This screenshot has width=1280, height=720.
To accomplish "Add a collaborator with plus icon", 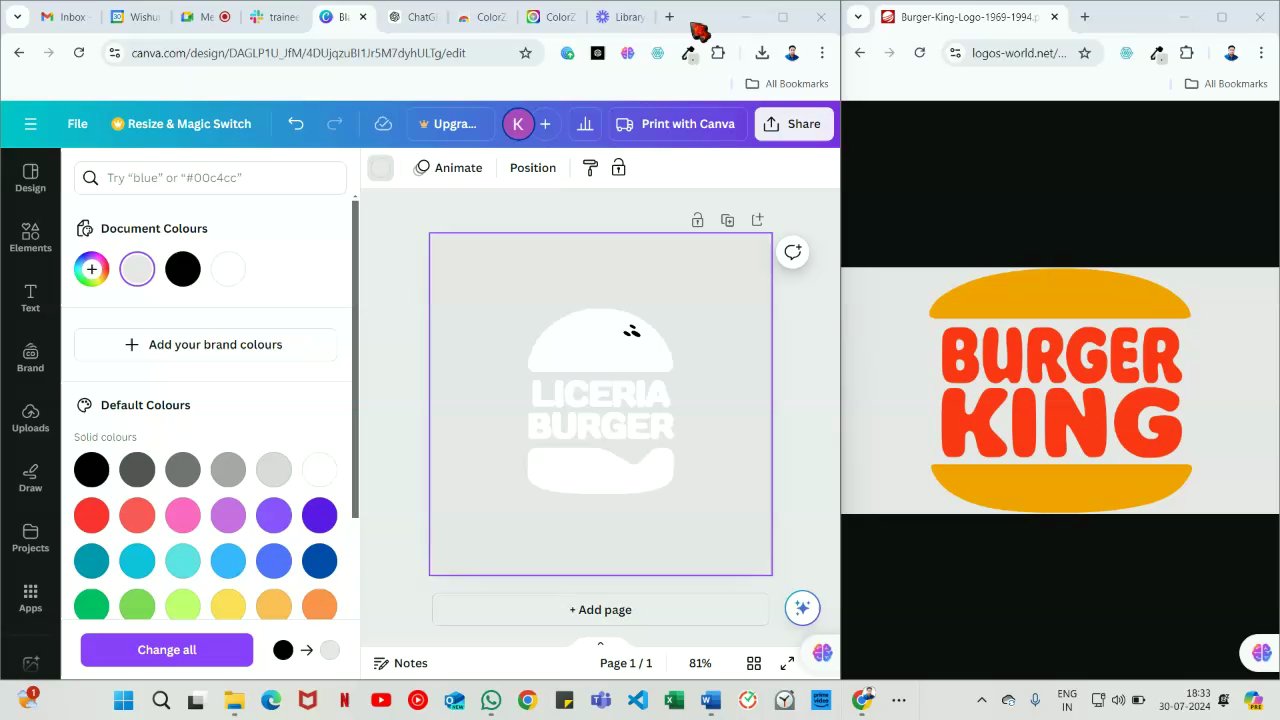I will pos(545,124).
